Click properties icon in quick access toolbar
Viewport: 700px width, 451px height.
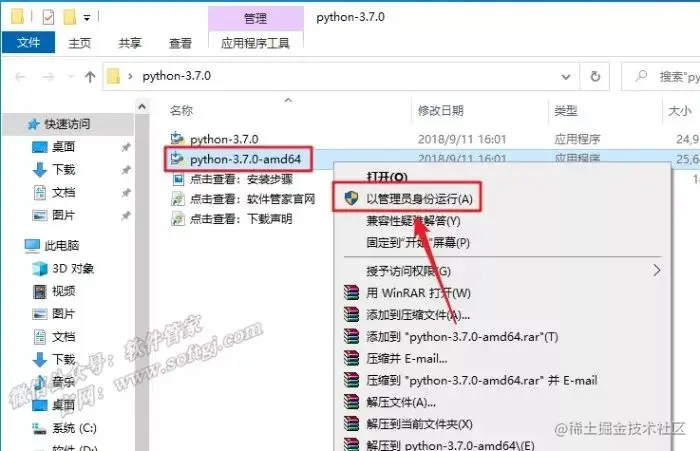coord(48,17)
